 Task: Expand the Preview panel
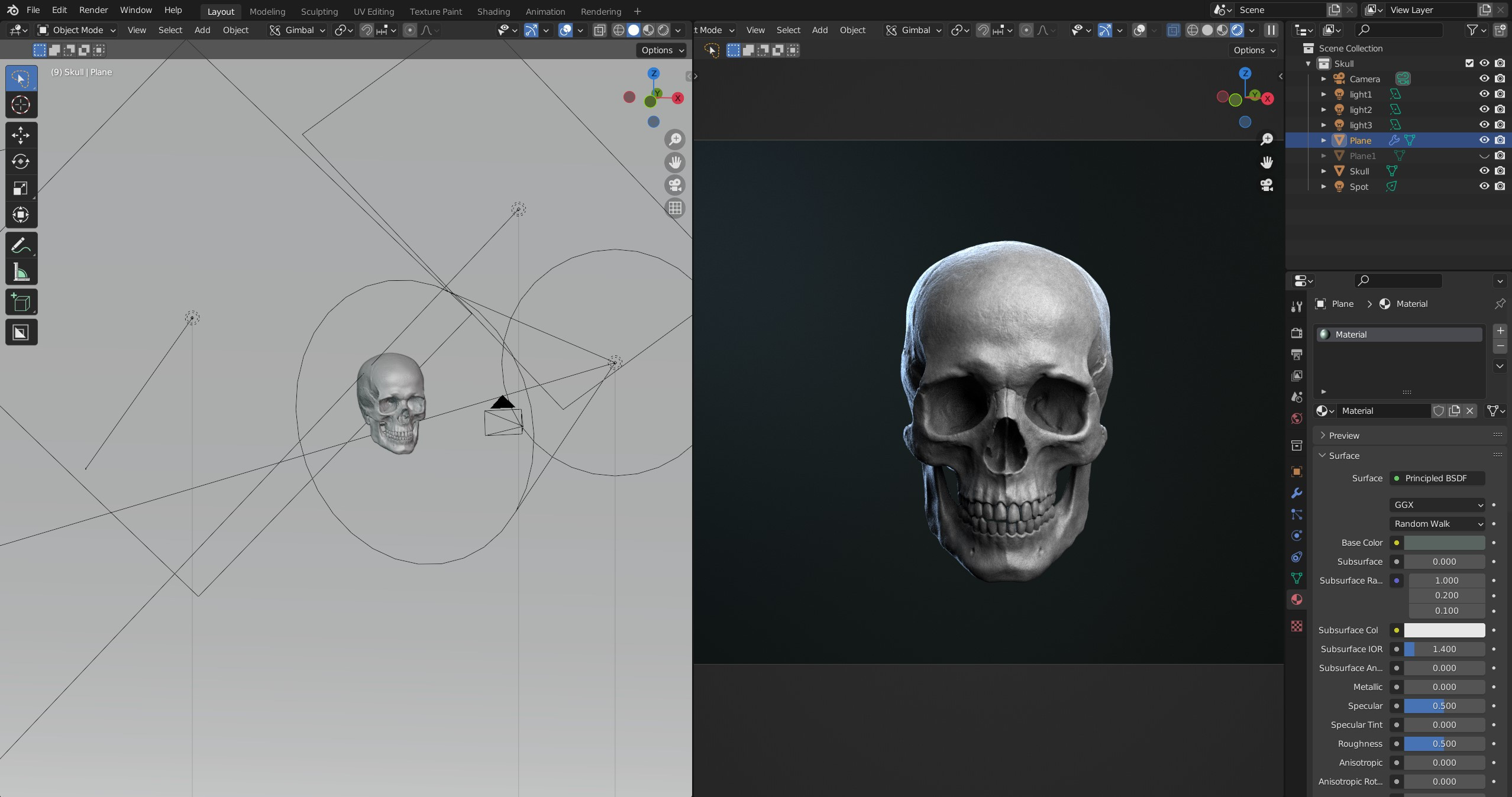[1343, 436]
